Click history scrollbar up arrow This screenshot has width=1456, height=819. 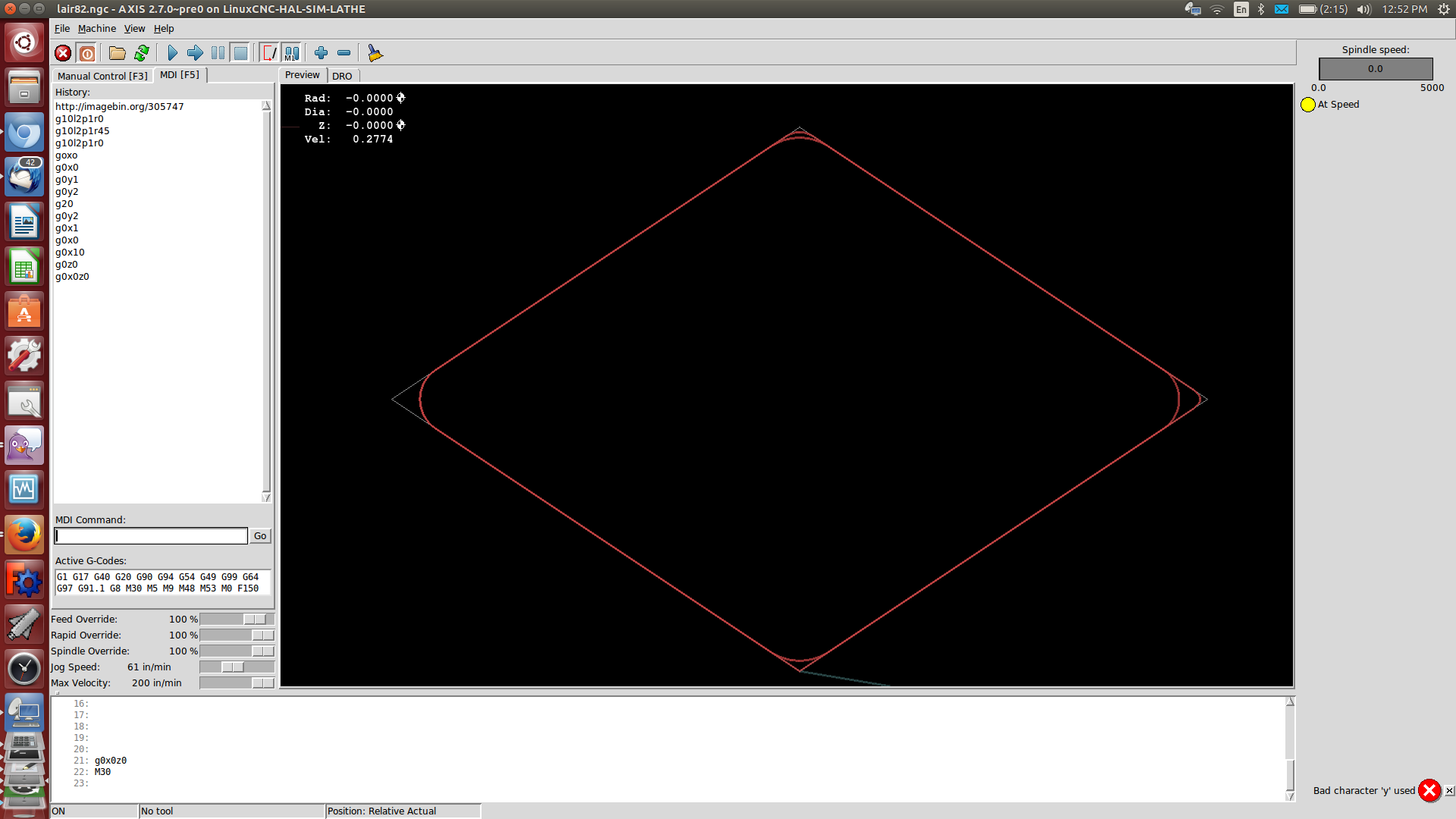pyautogui.click(x=266, y=105)
